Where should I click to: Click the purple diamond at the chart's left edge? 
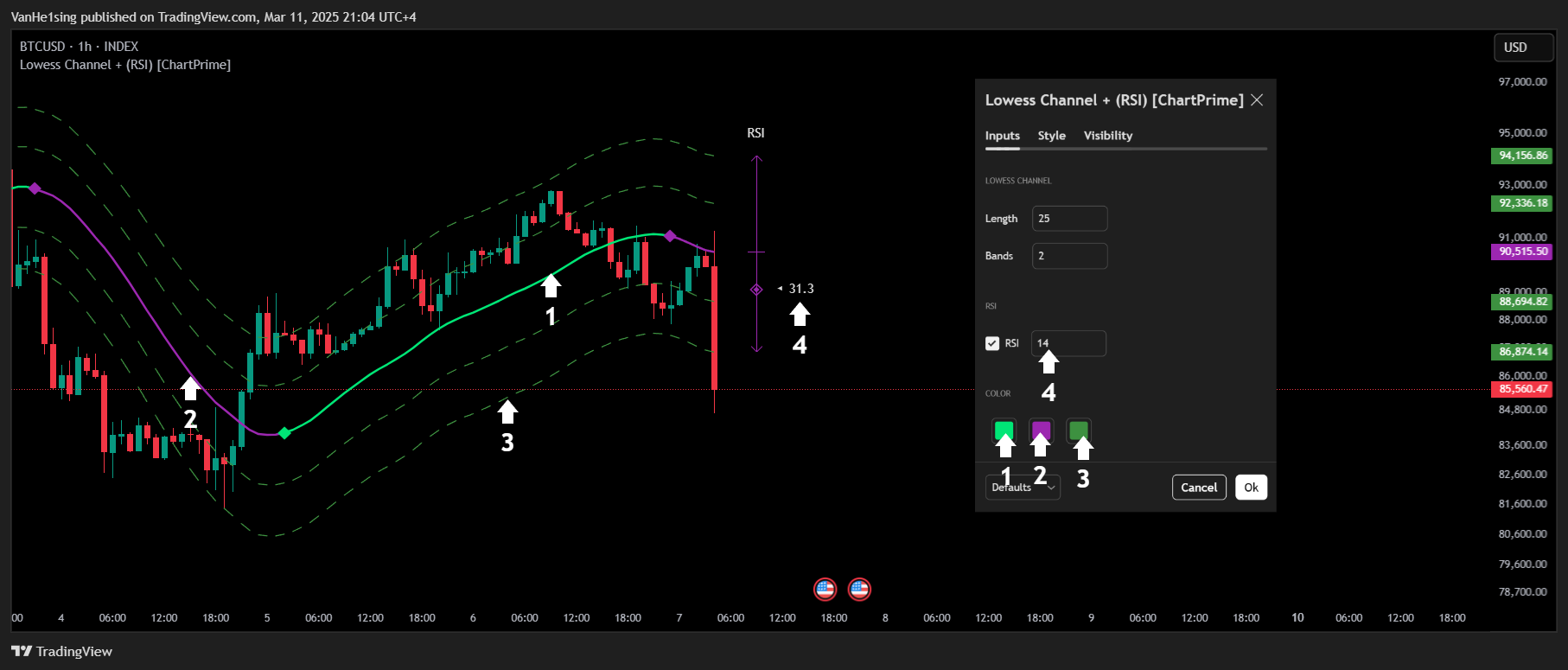pos(35,188)
